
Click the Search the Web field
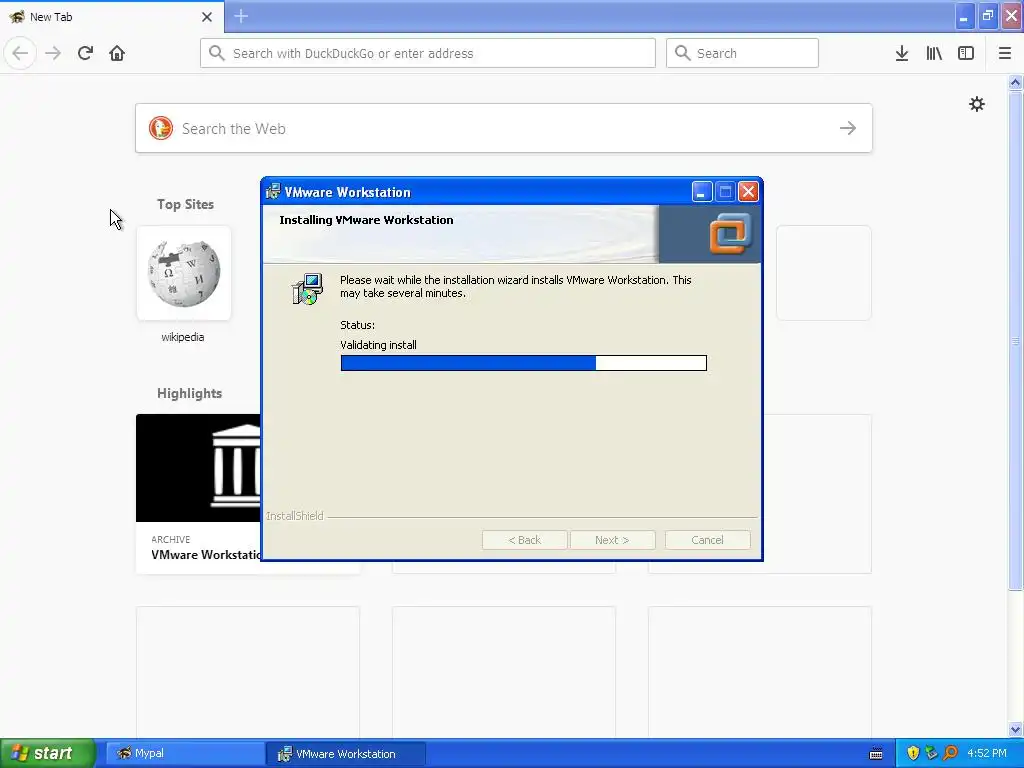(x=504, y=128)
